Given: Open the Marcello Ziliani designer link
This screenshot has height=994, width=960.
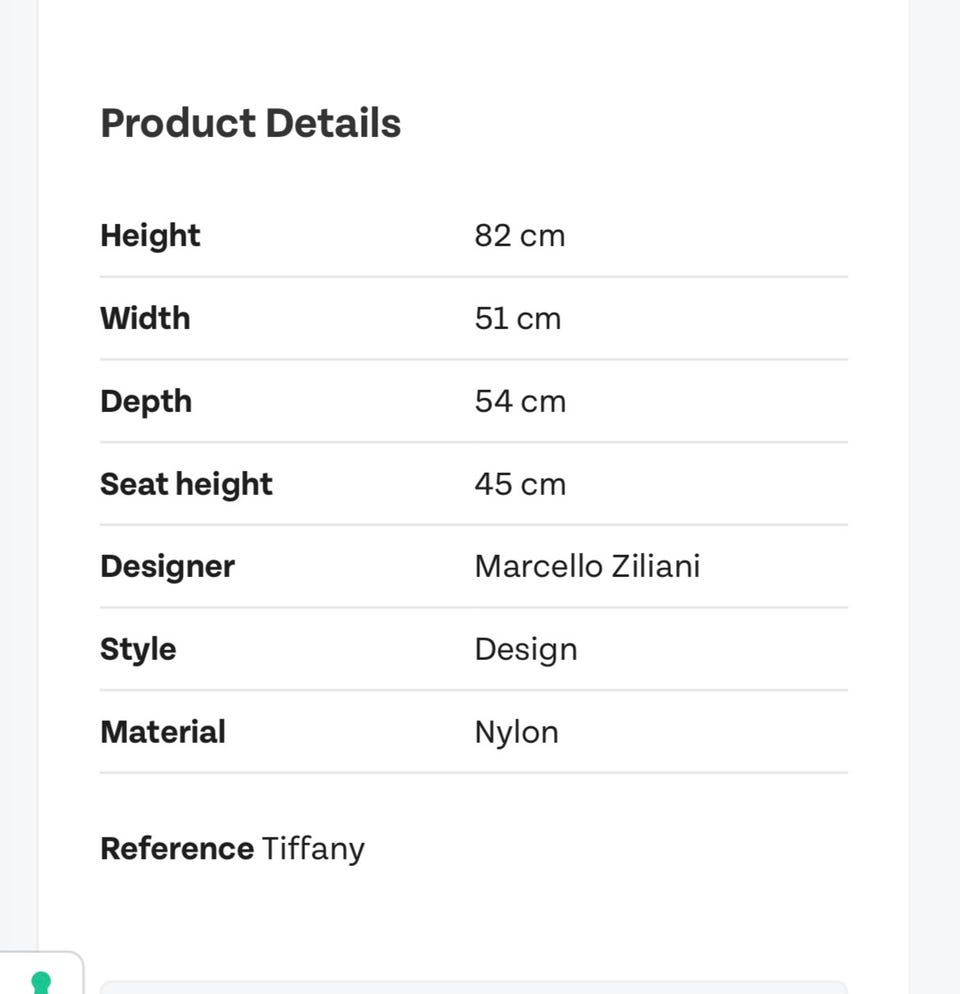Looking at the screenshot, I should coord(587,566).
